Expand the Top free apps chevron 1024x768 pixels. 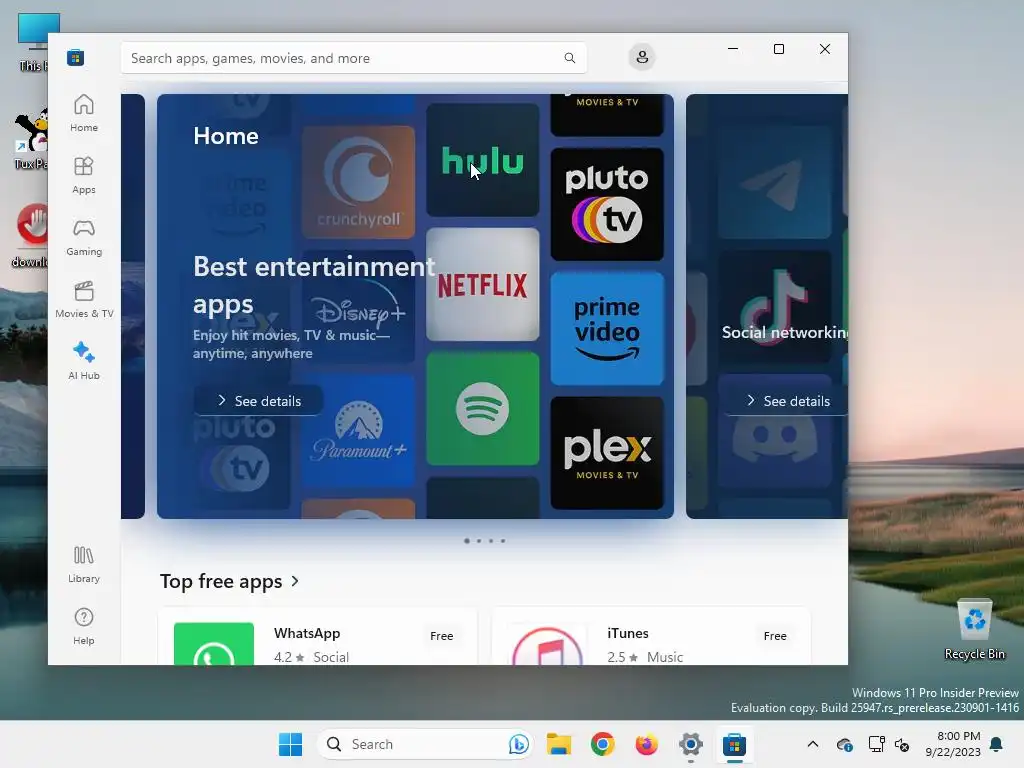pyautogui.click(x=295, y=581)
